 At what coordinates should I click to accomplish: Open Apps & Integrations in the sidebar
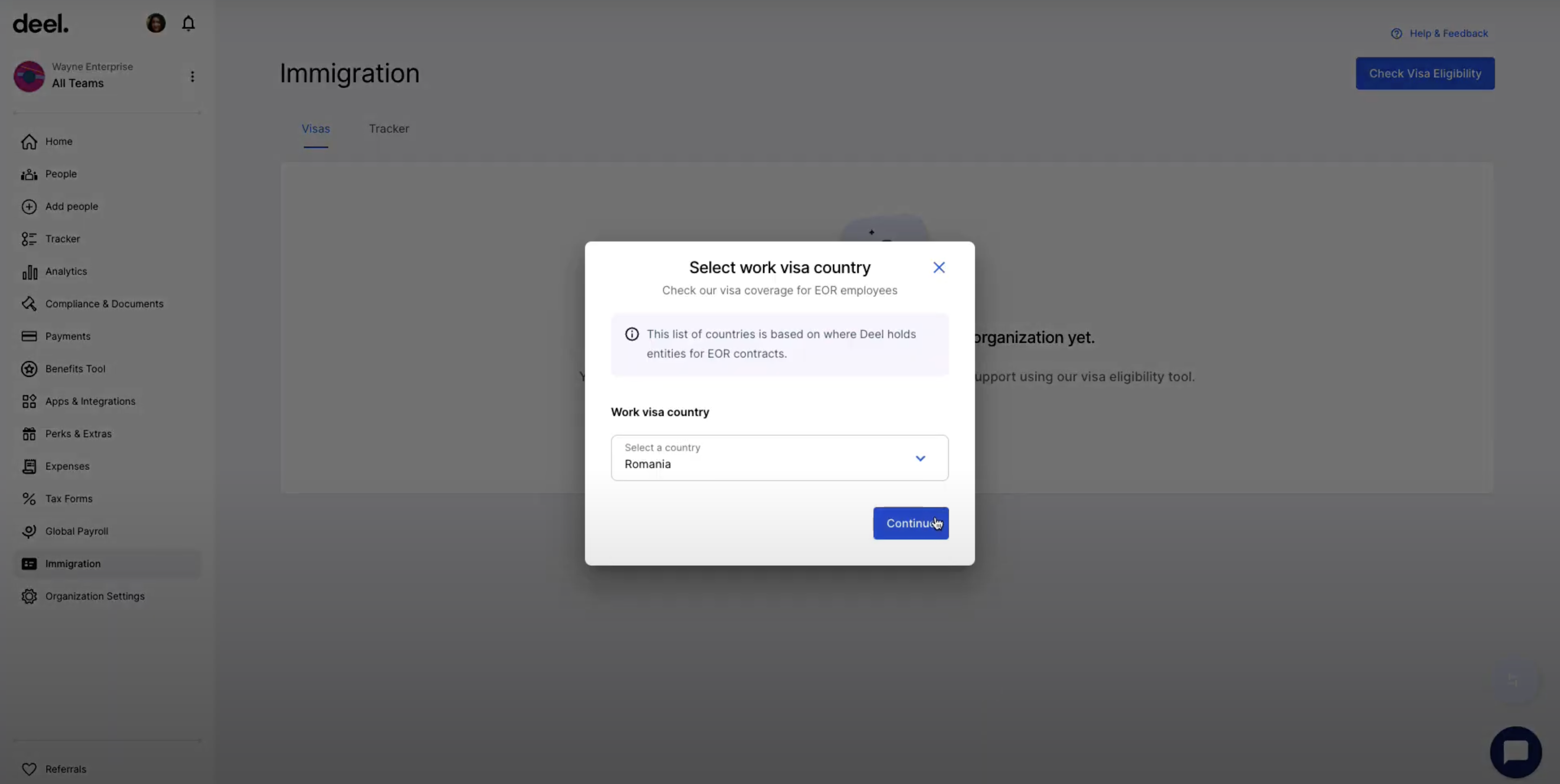tap(107, 401)
